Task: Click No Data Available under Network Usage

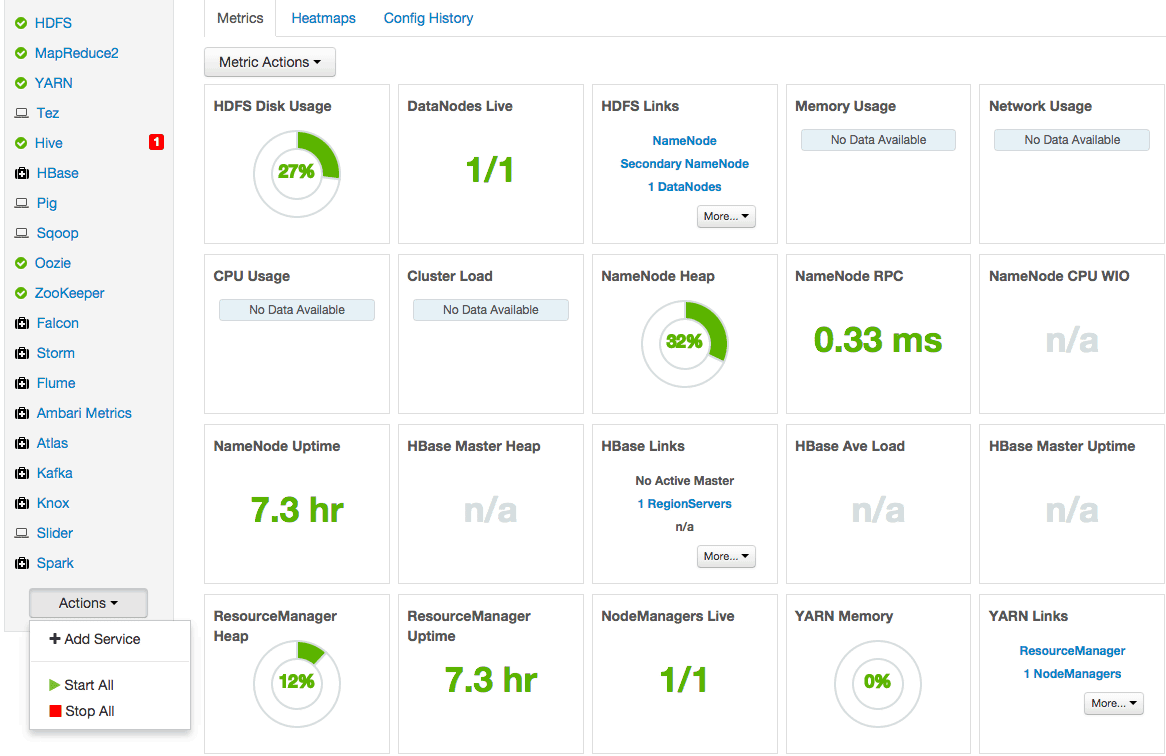Action: 1072,140
